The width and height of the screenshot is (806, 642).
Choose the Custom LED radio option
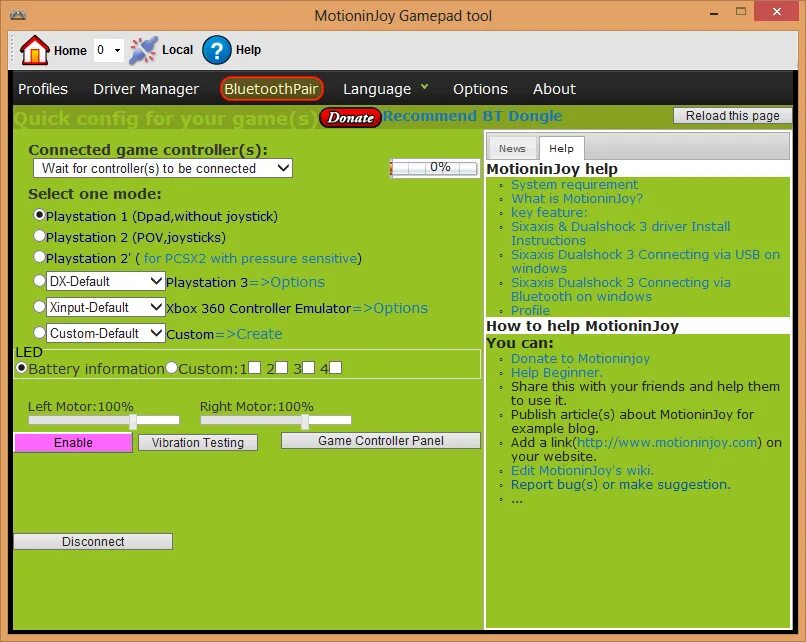171,368
